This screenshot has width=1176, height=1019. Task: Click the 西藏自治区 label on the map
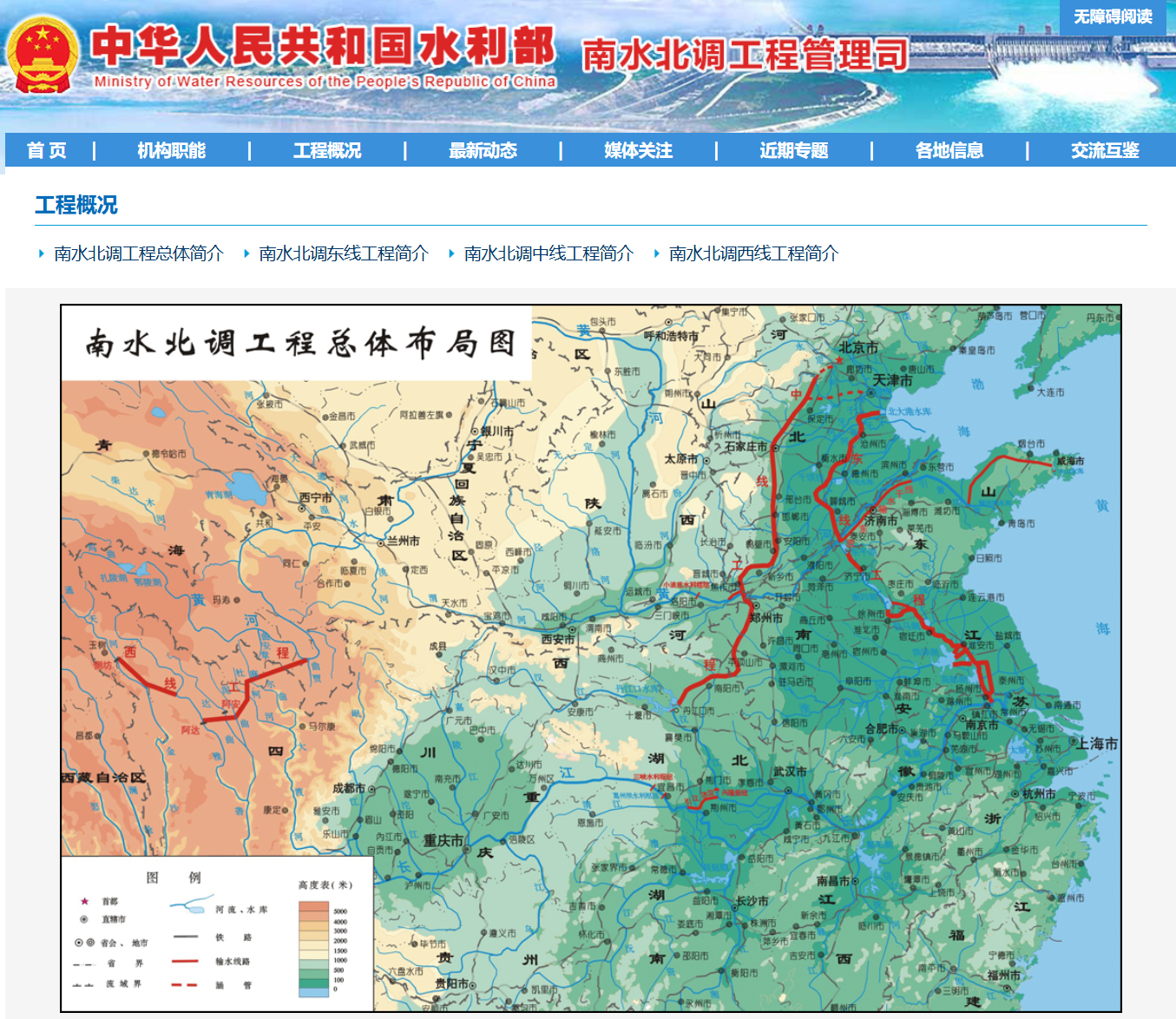103,778
